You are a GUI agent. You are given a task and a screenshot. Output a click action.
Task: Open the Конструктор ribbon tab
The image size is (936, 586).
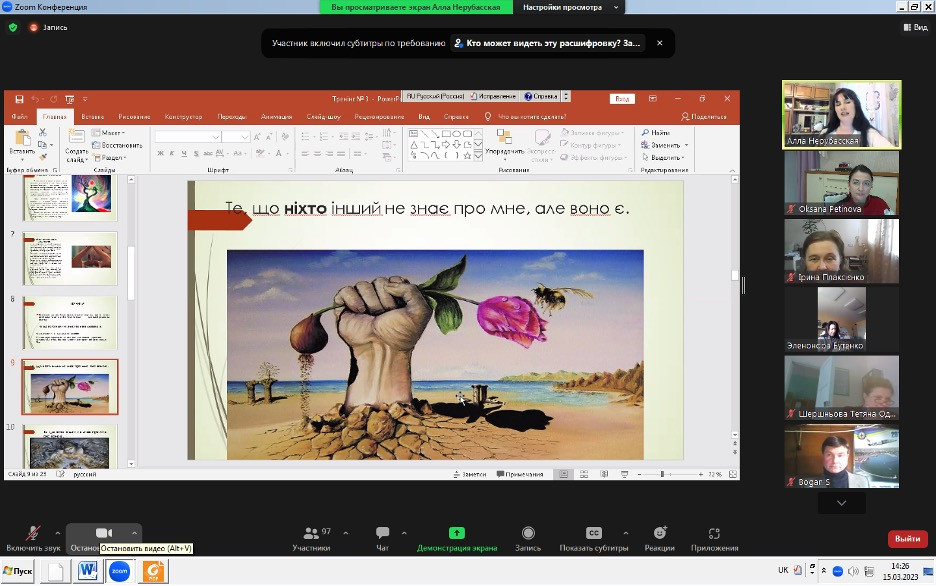(x=183, y=116)
